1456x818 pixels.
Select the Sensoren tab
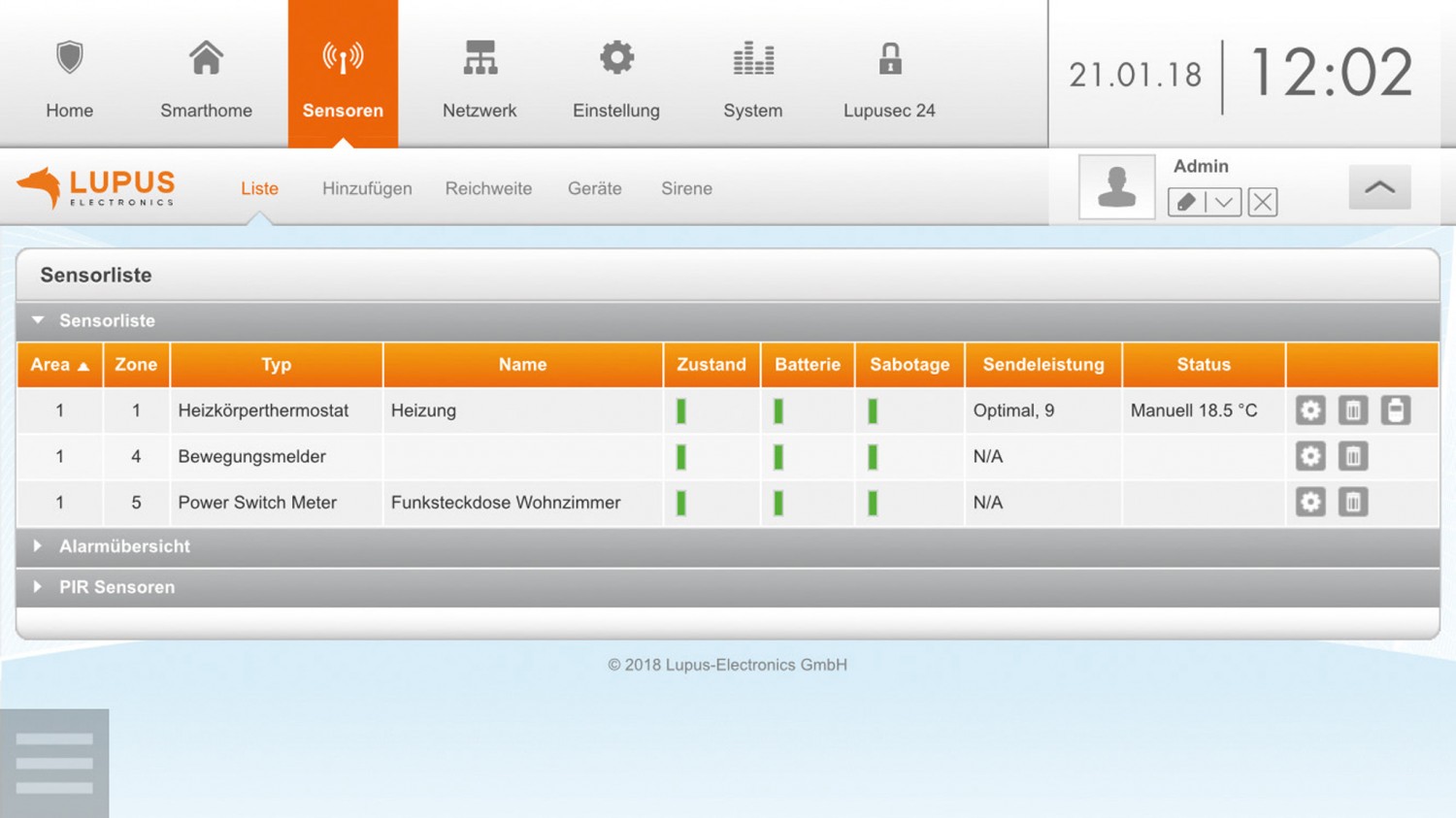point(343,74)
